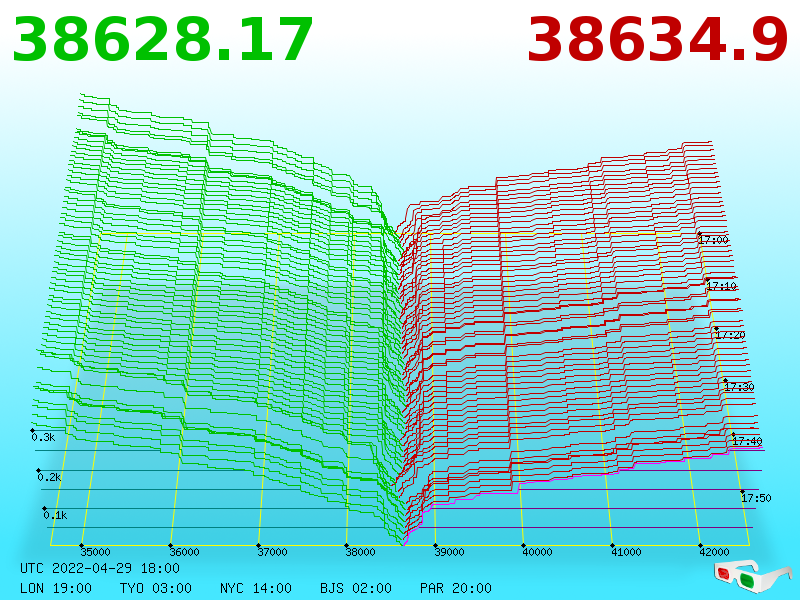800x600 pixels.
Task: Click the 17:10 time marker
Action: (722, 286)
